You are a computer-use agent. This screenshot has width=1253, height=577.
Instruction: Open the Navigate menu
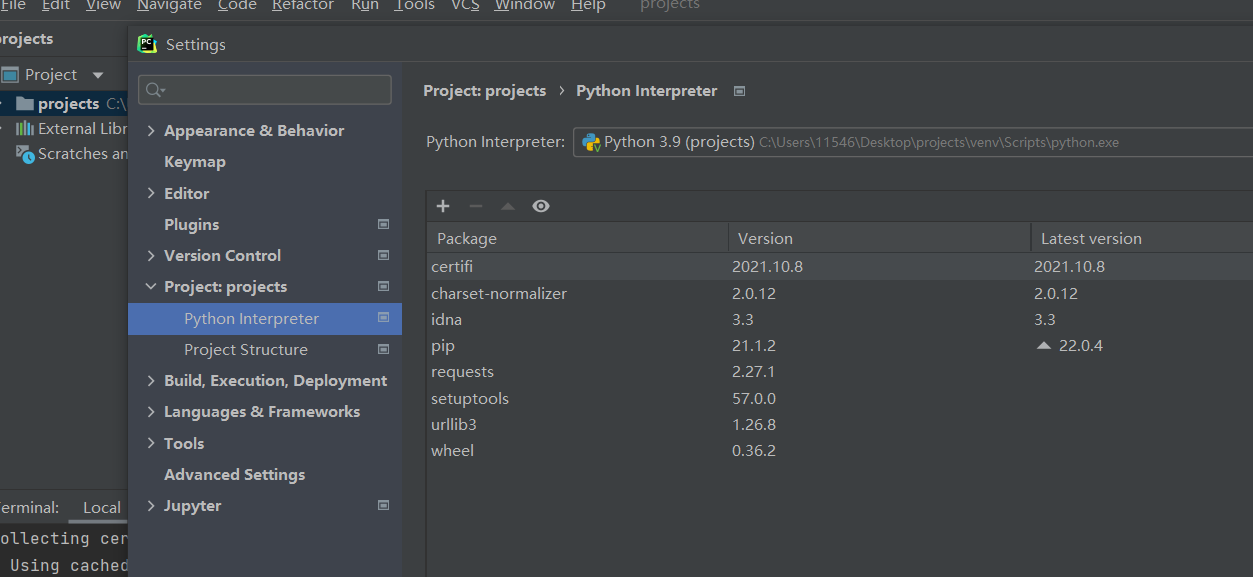point(169,5)
